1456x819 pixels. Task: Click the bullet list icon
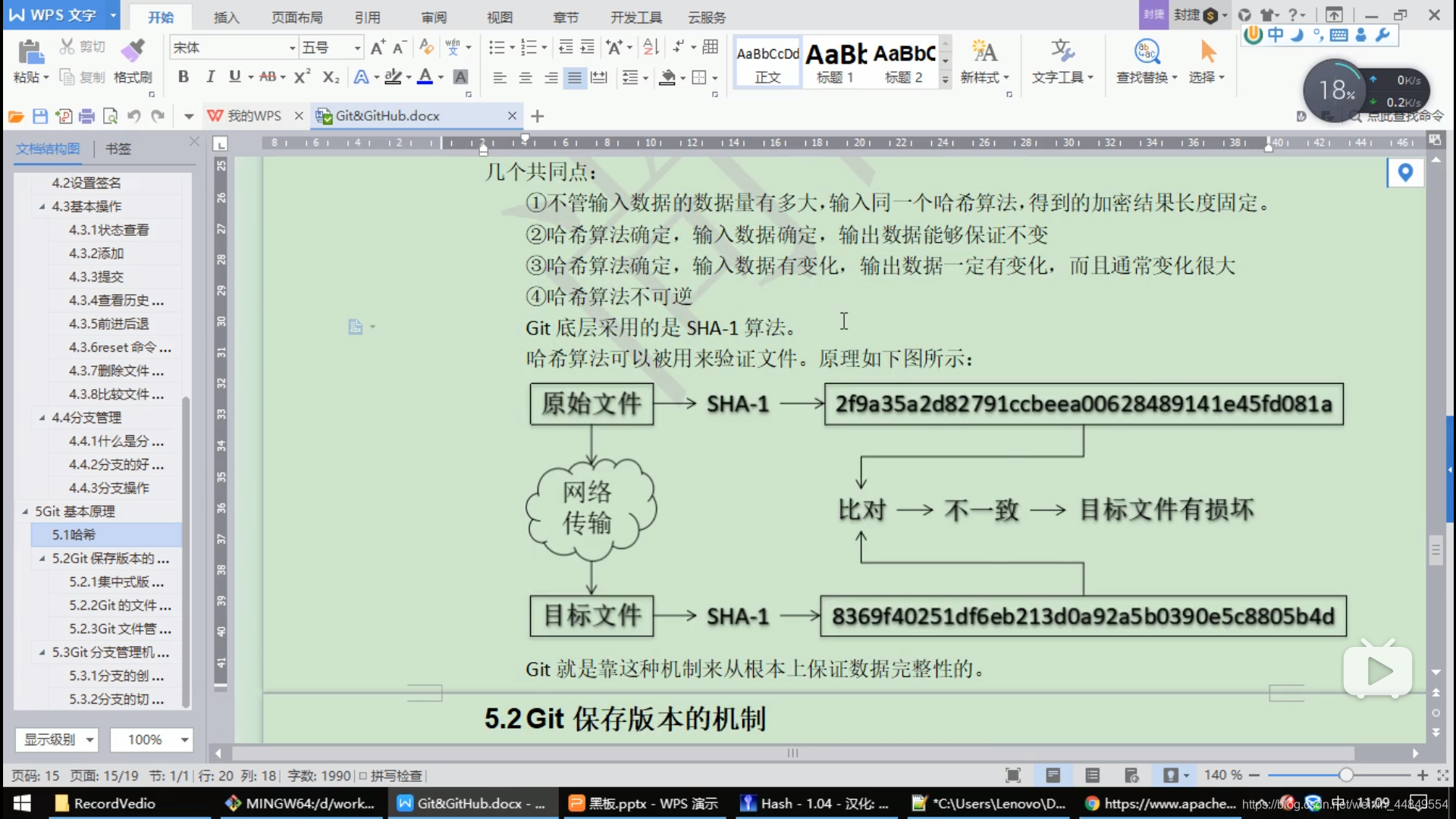pos(497,48)
